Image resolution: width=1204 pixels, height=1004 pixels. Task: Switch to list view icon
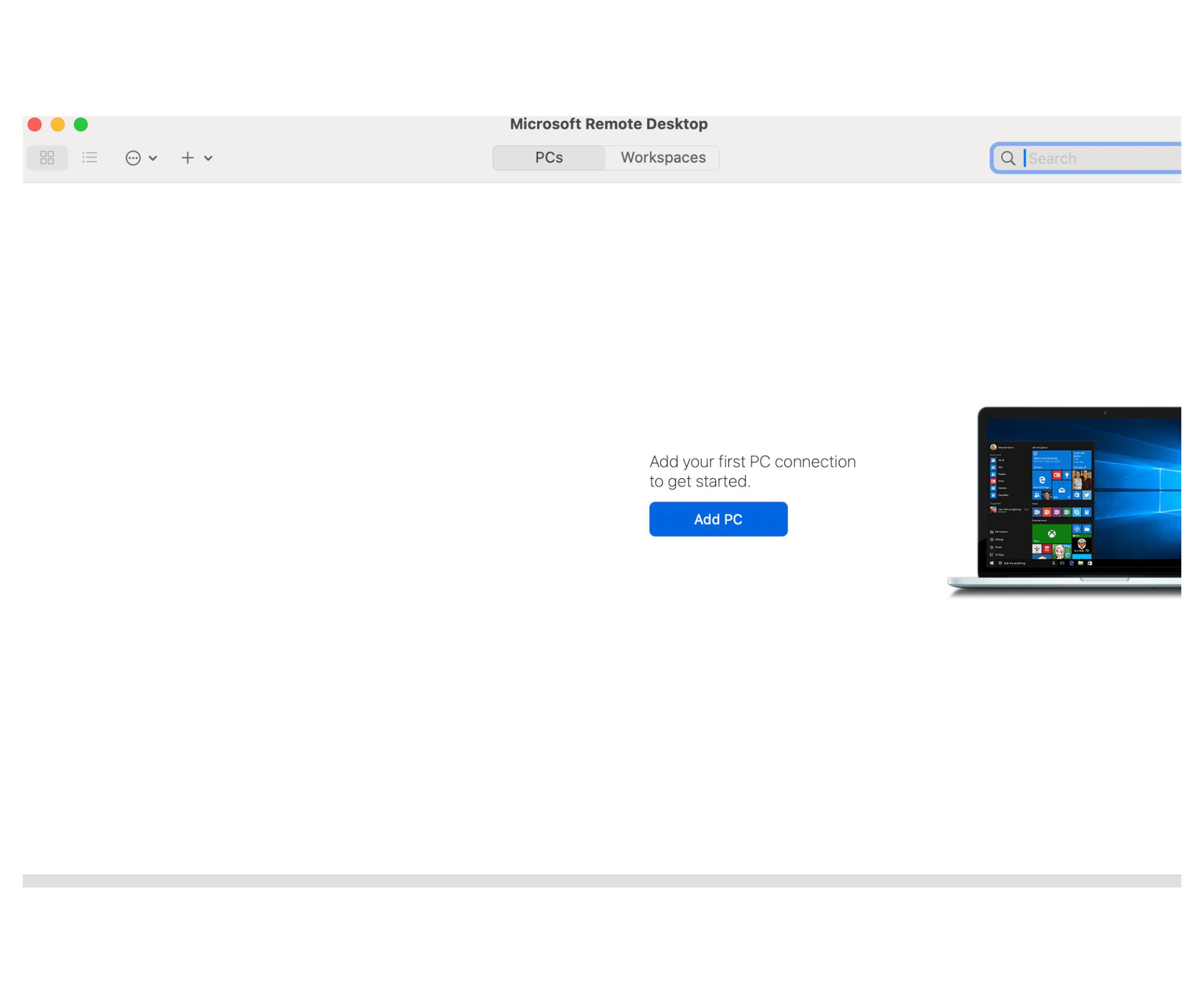[90, 158]
